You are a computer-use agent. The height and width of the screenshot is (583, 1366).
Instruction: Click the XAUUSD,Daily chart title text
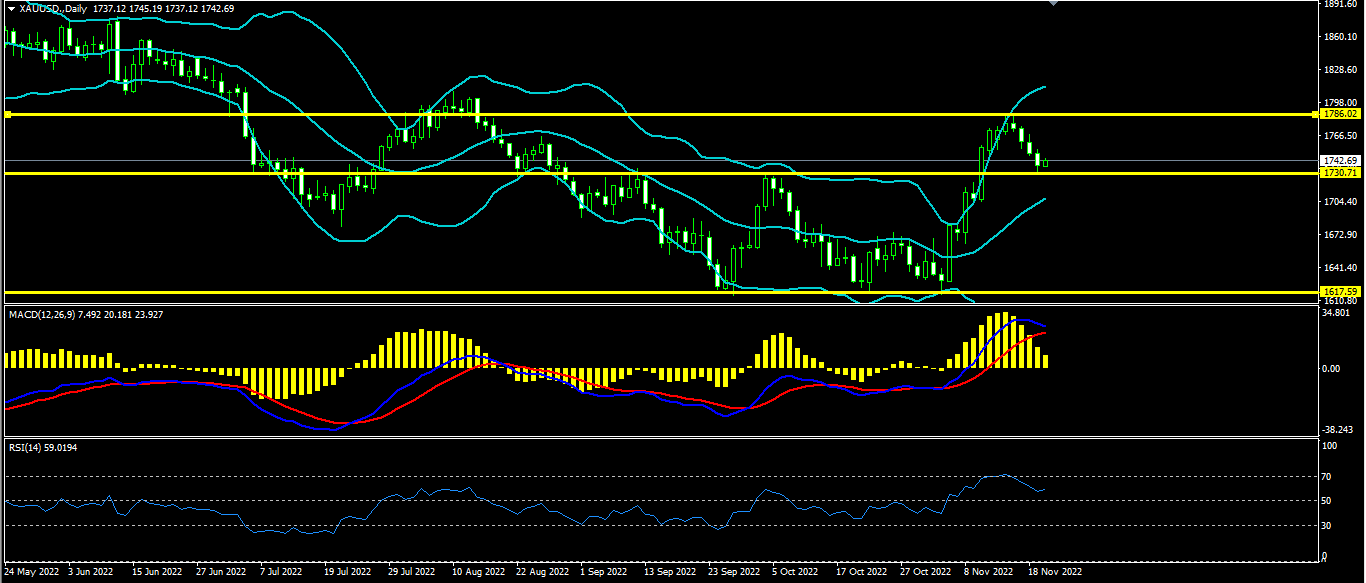click(52, 8)
